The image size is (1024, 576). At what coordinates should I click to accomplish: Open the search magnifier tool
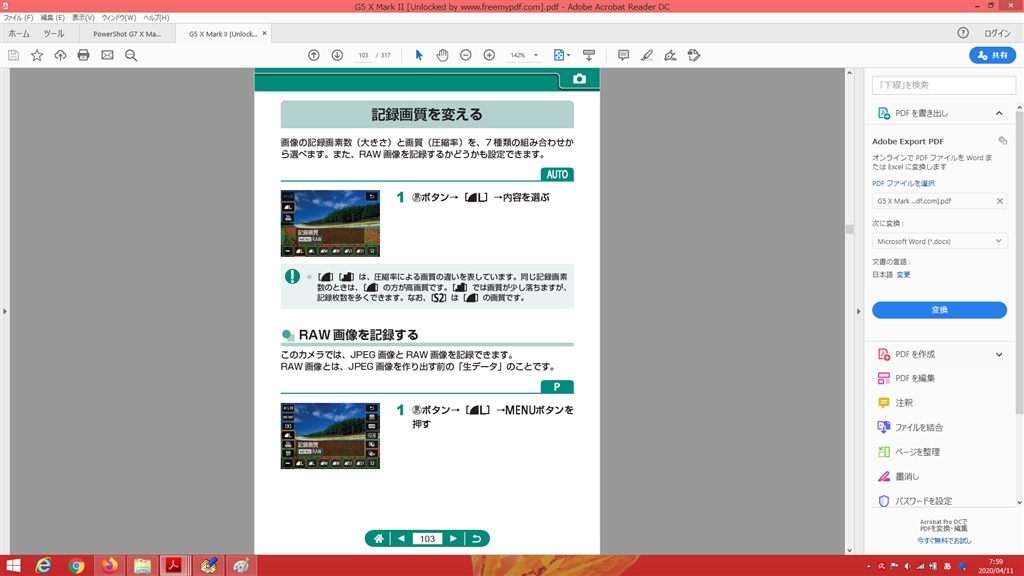click(131, 55)
